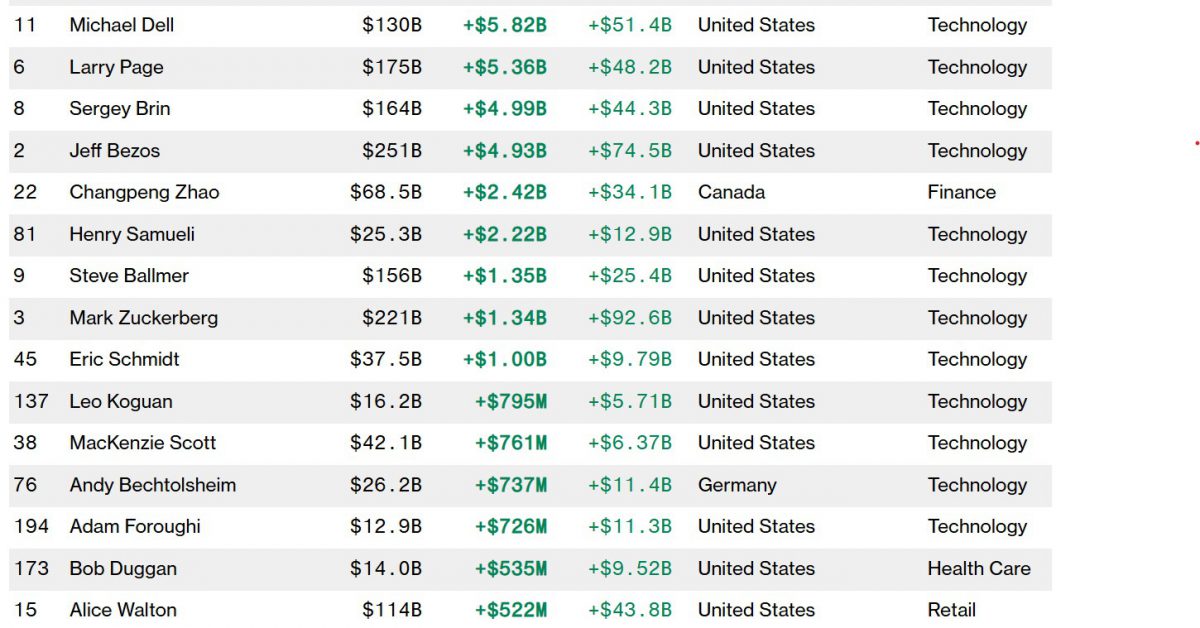Select MacKenzie Scott in the table

[142, 443]
